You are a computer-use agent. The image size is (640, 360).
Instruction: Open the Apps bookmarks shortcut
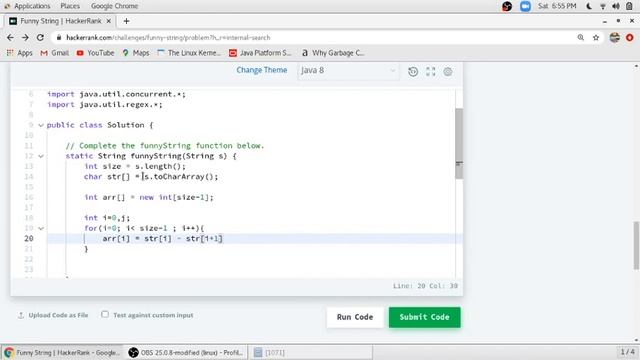[20, 53]
